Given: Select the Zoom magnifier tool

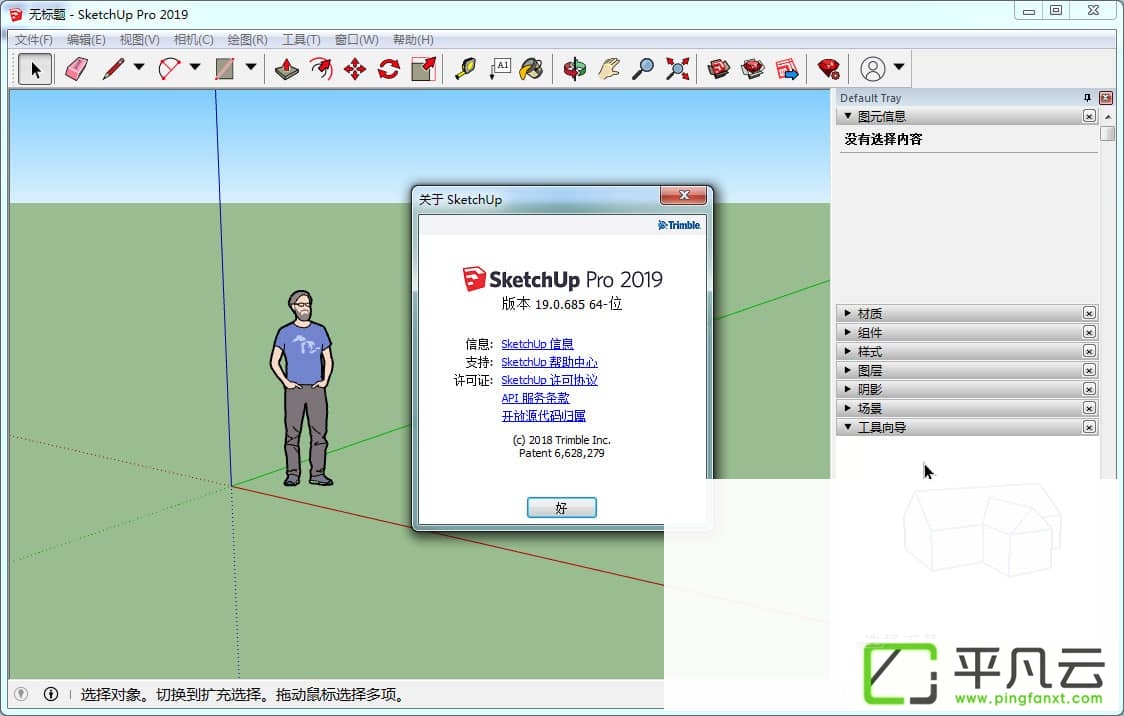Looking at the screenshot, I should (643, 70).
